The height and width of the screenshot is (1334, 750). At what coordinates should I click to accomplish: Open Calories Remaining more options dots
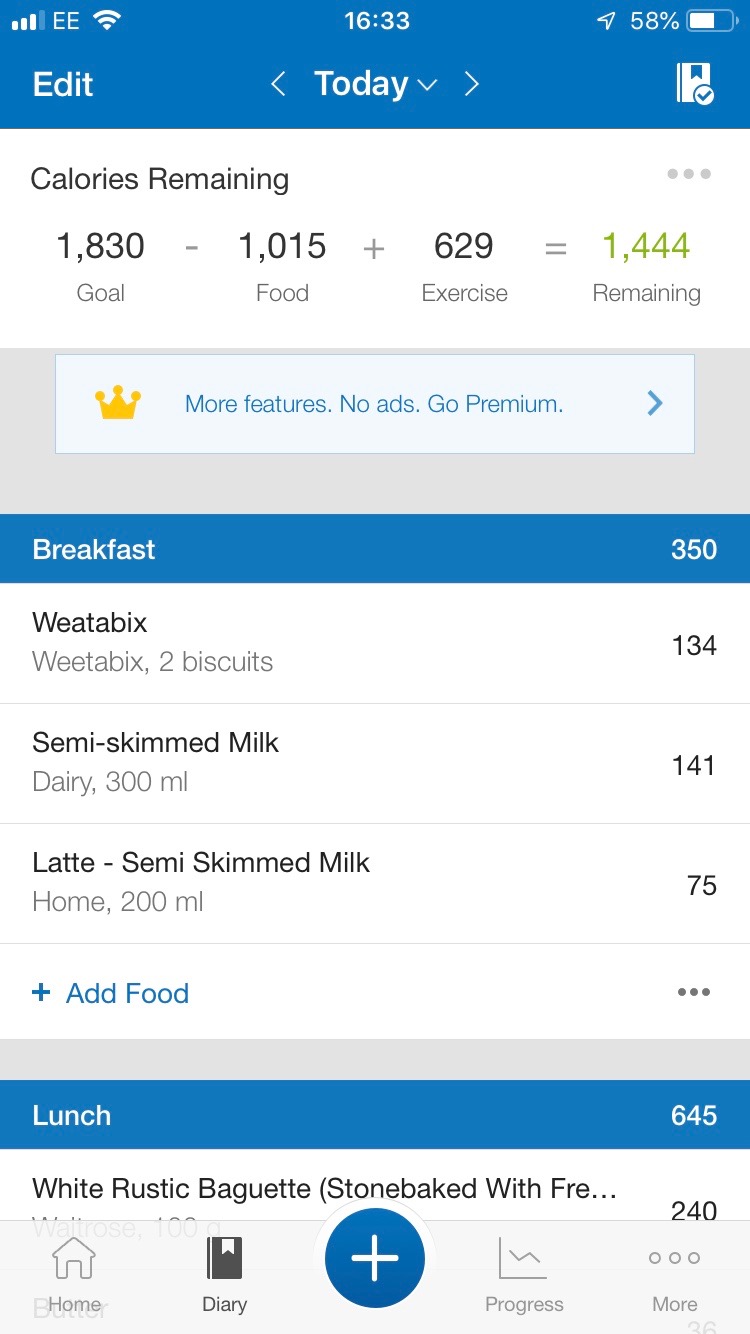point(689,174)
